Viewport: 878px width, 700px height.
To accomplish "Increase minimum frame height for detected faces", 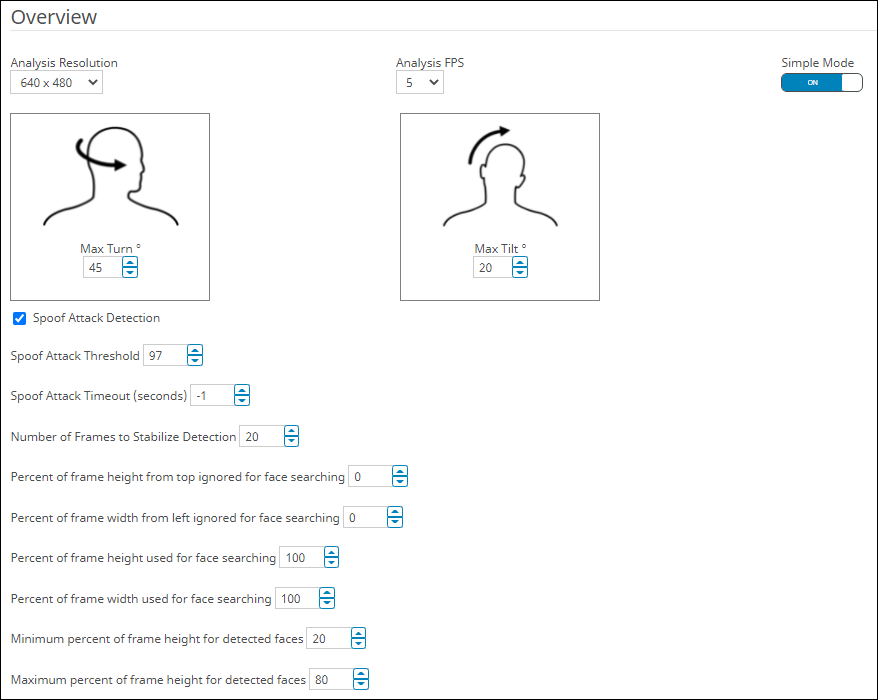I will pyautogui.click(x=358, y=633).
